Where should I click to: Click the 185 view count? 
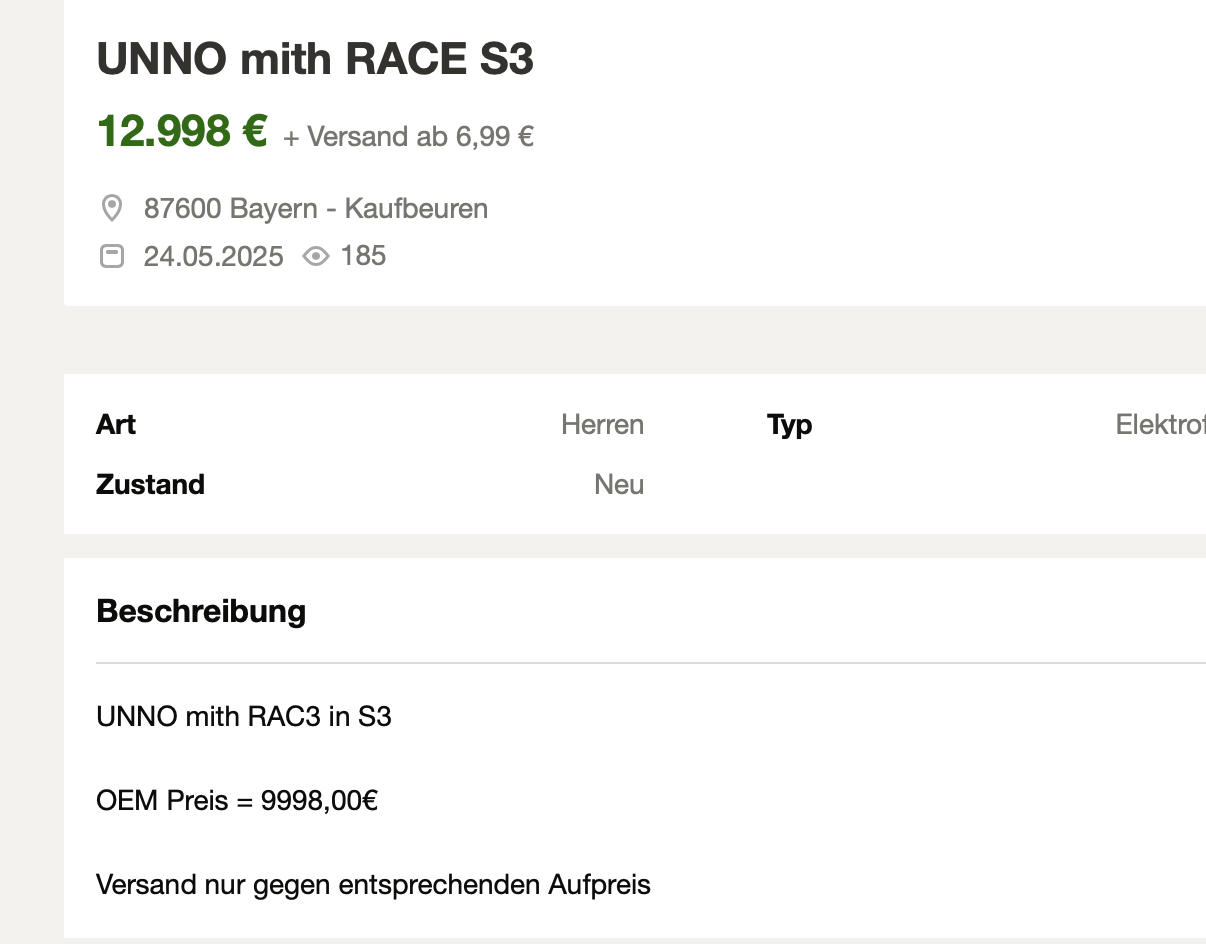[x=363, y=256]
